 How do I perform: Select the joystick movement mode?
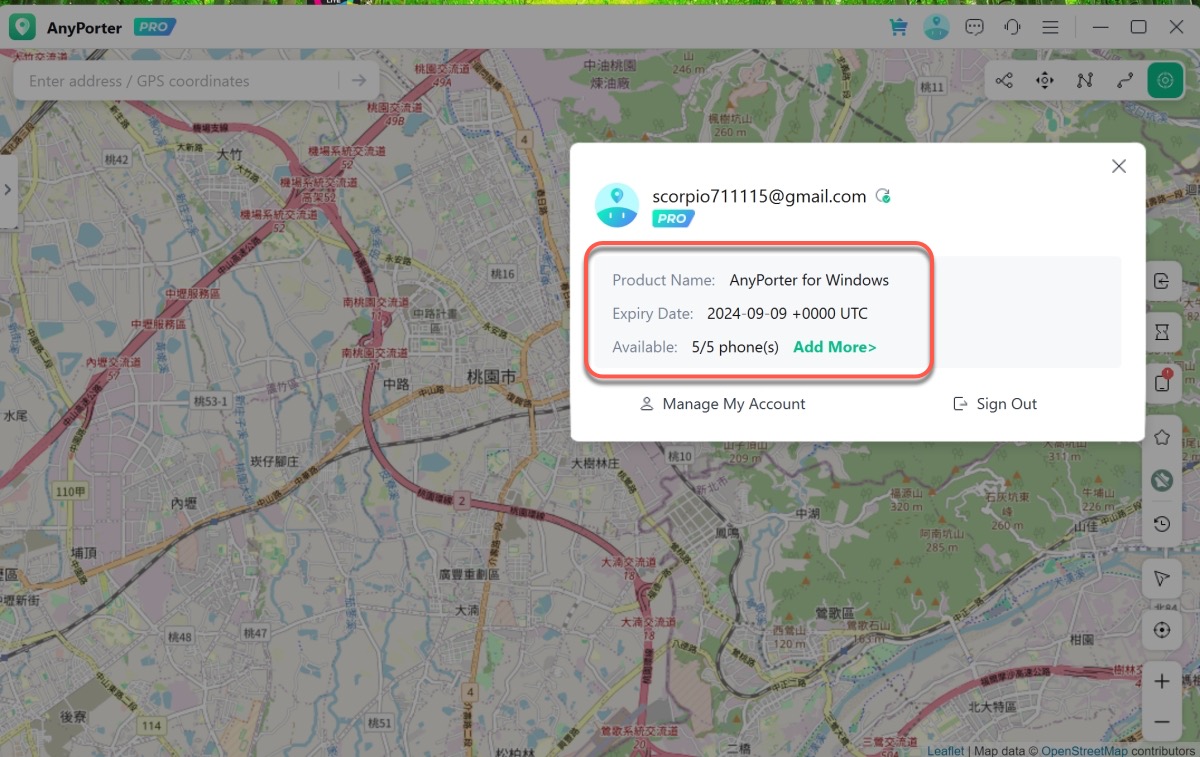pyautogui.click(x=1045, y=81)
